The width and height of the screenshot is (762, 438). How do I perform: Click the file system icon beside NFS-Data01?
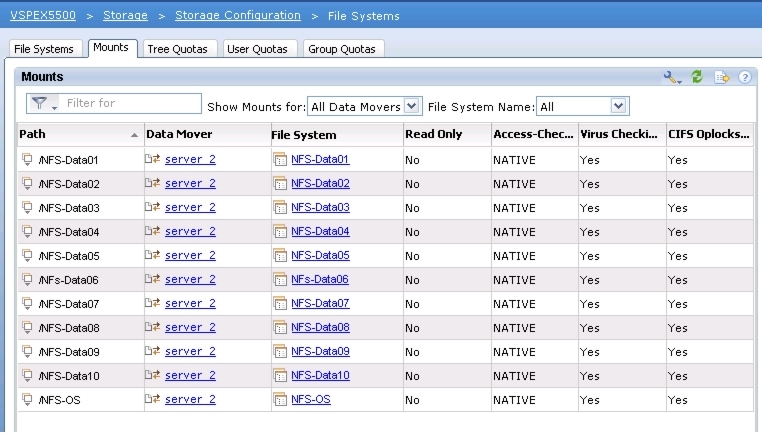pyautogui.click(x=280, y=159)
